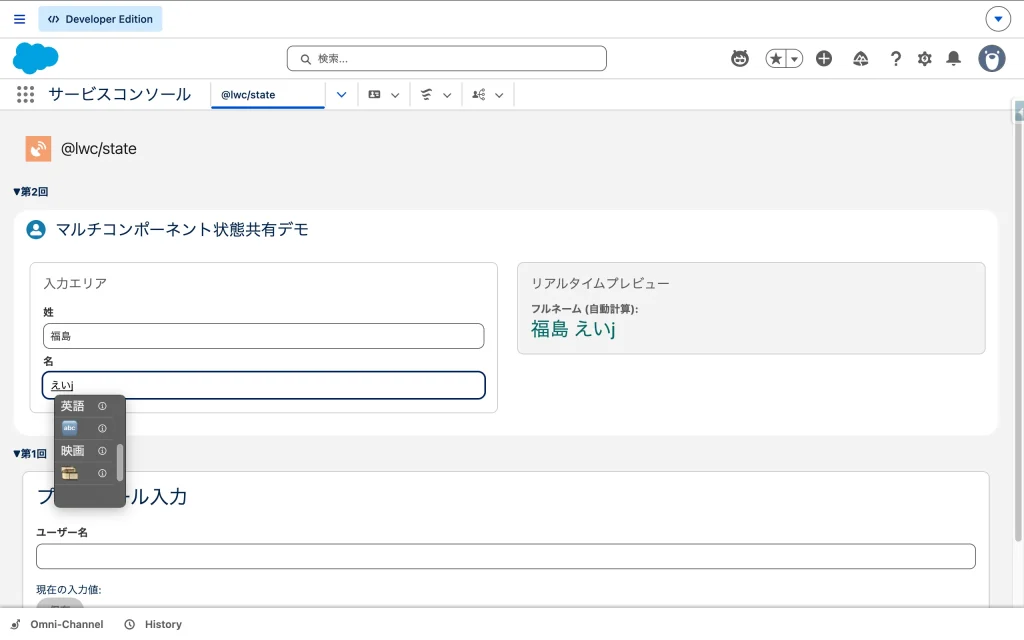
Task: Open the @lwc/state tab chevron dropdown
Action: coord(341,95)
